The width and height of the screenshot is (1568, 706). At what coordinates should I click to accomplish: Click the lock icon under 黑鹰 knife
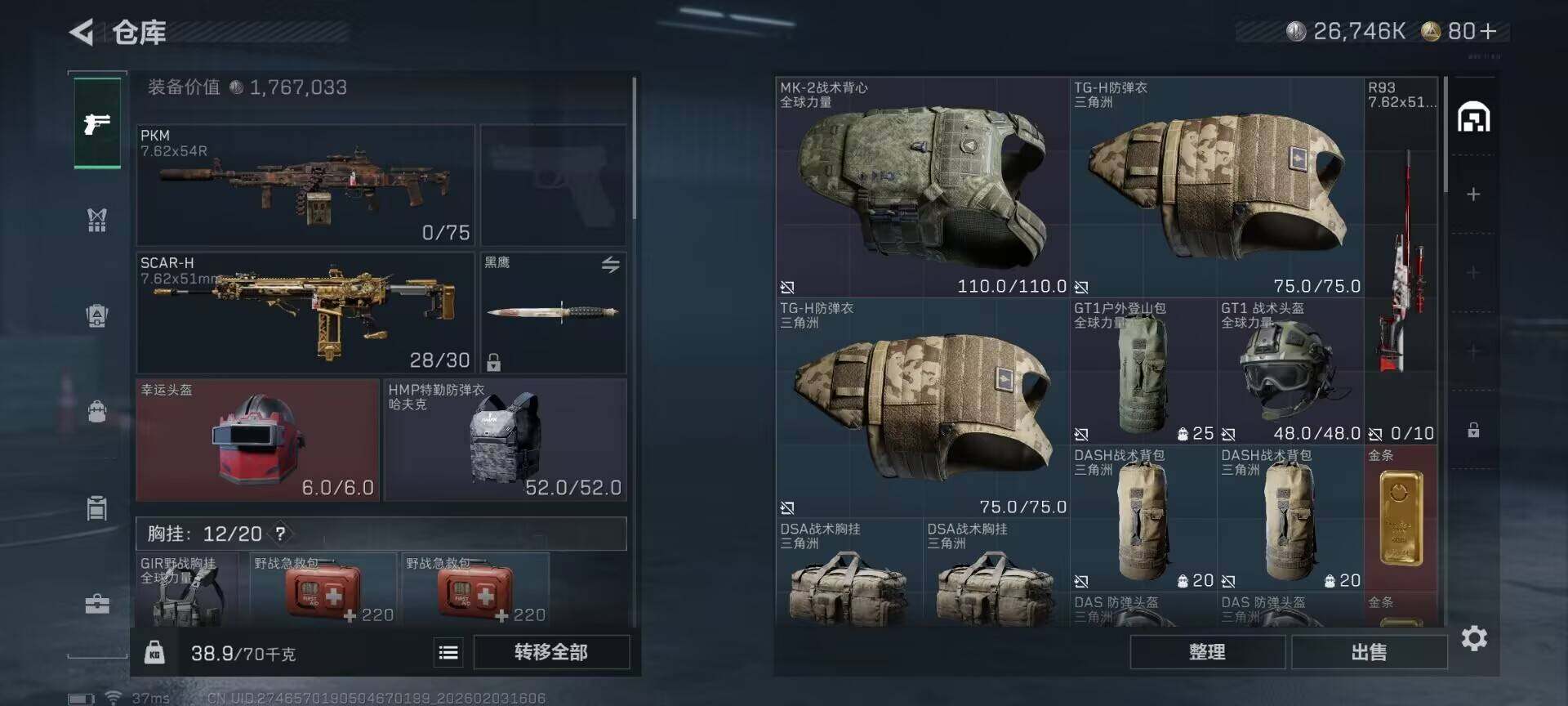click(494, 361)
